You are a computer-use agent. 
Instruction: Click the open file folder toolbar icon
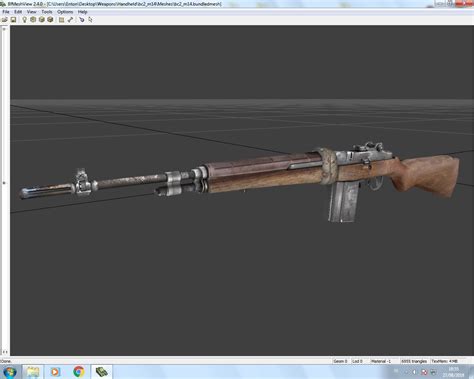click(x=5, y=20)
